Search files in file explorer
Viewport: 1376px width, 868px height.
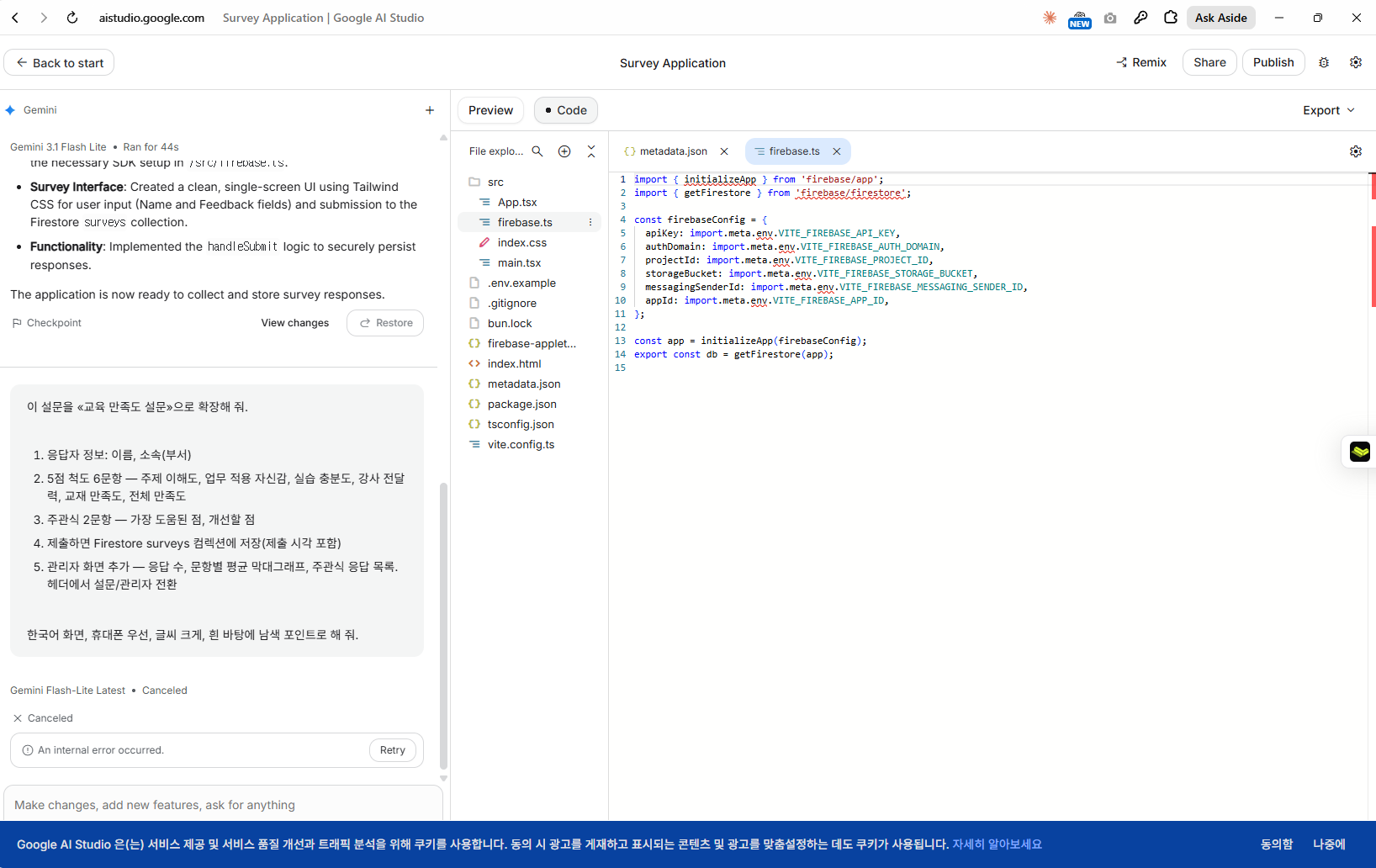537,151
